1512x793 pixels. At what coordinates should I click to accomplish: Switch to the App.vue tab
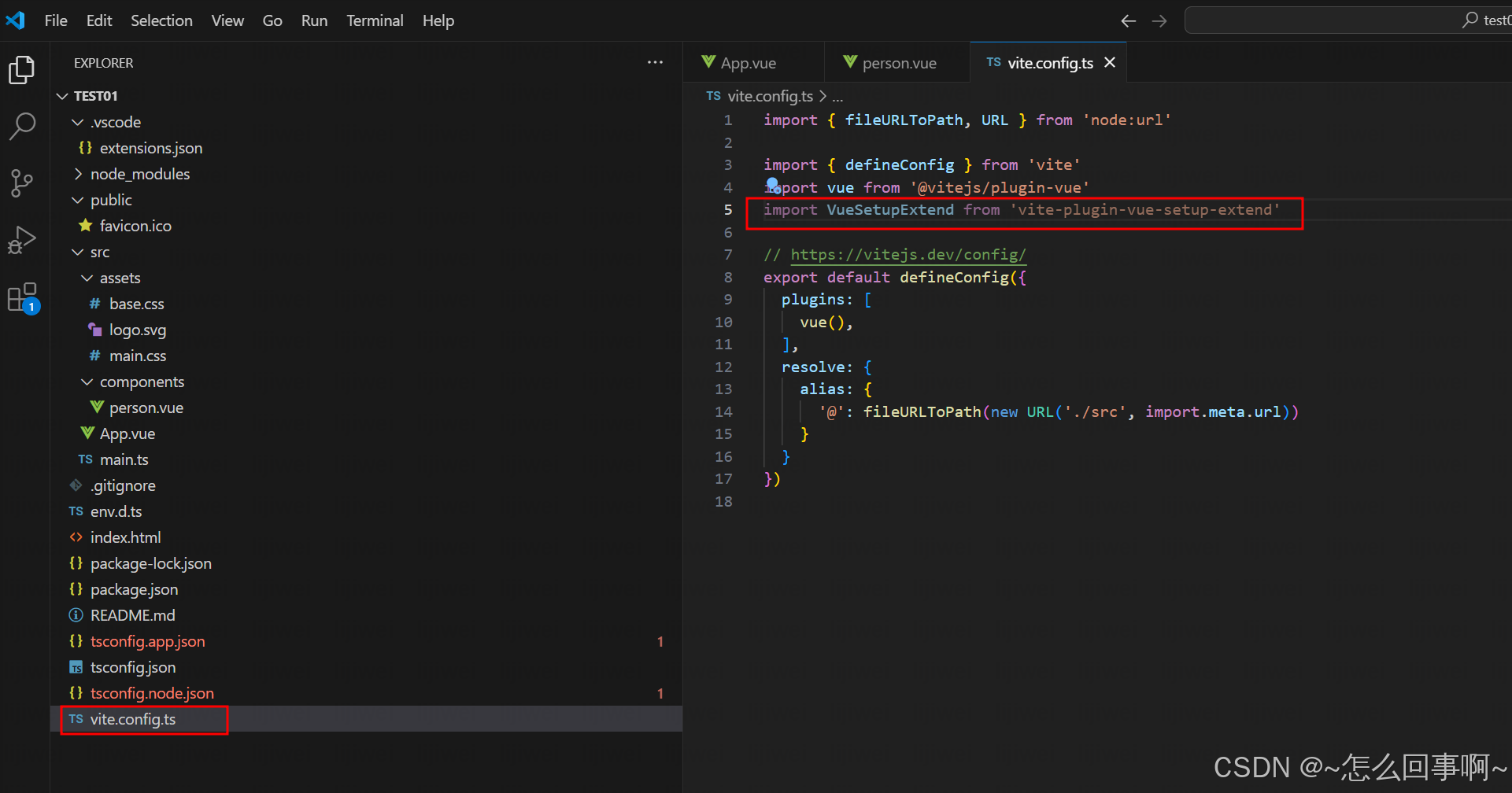pos(747,62)
